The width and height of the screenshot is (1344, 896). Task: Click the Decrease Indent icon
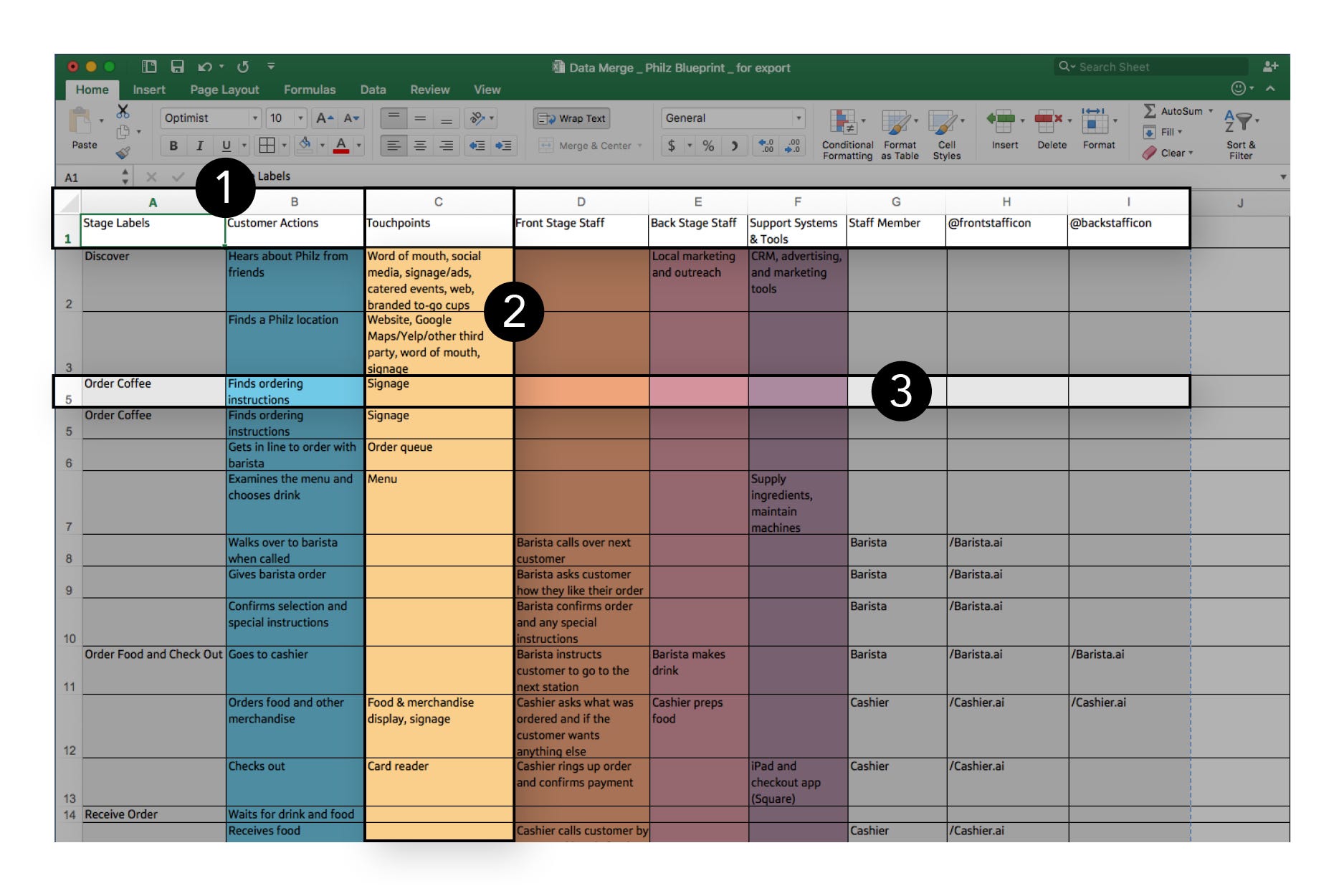[477, 146]
